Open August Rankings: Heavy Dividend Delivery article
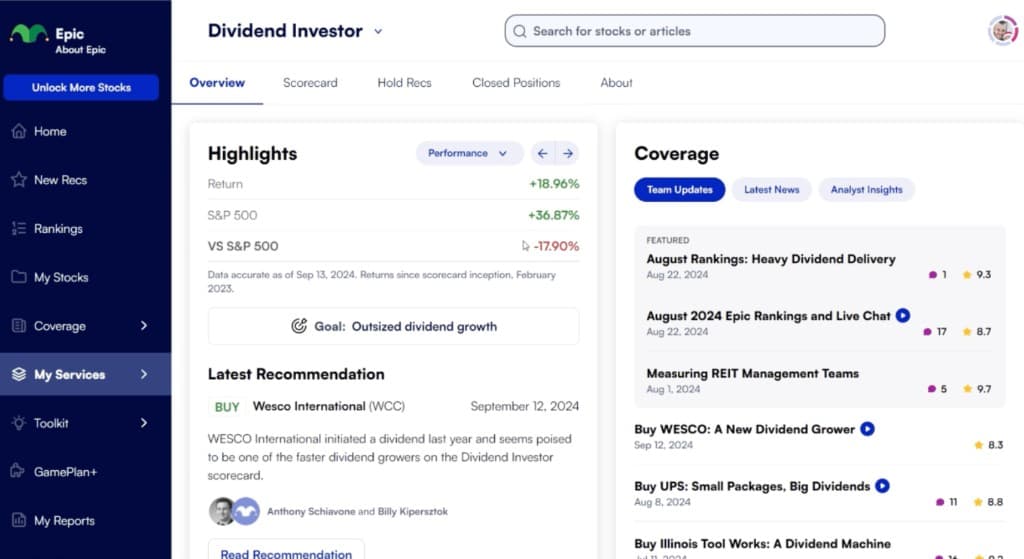This screenshot has width=1024, height=559. click(771, 259)
